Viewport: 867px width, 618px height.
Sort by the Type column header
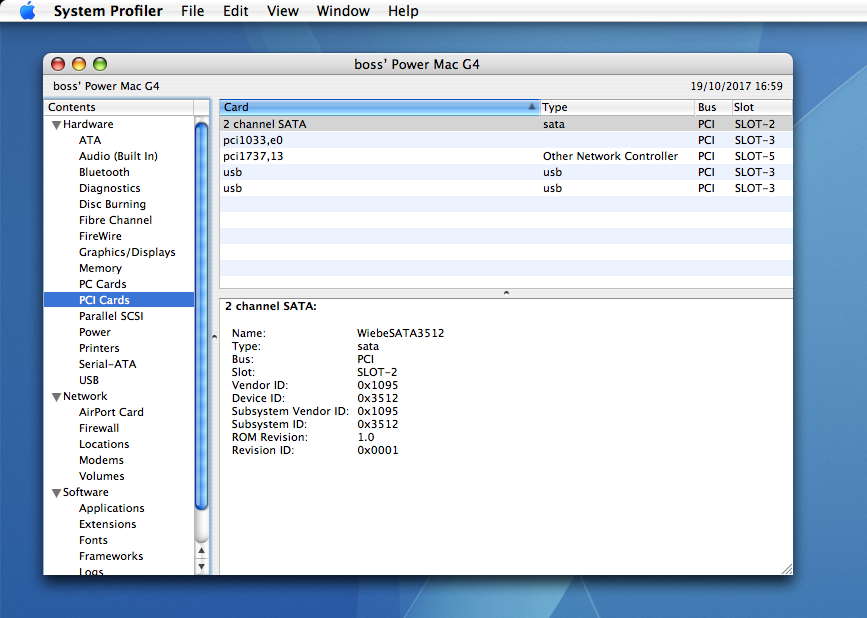tap(617, 107)
